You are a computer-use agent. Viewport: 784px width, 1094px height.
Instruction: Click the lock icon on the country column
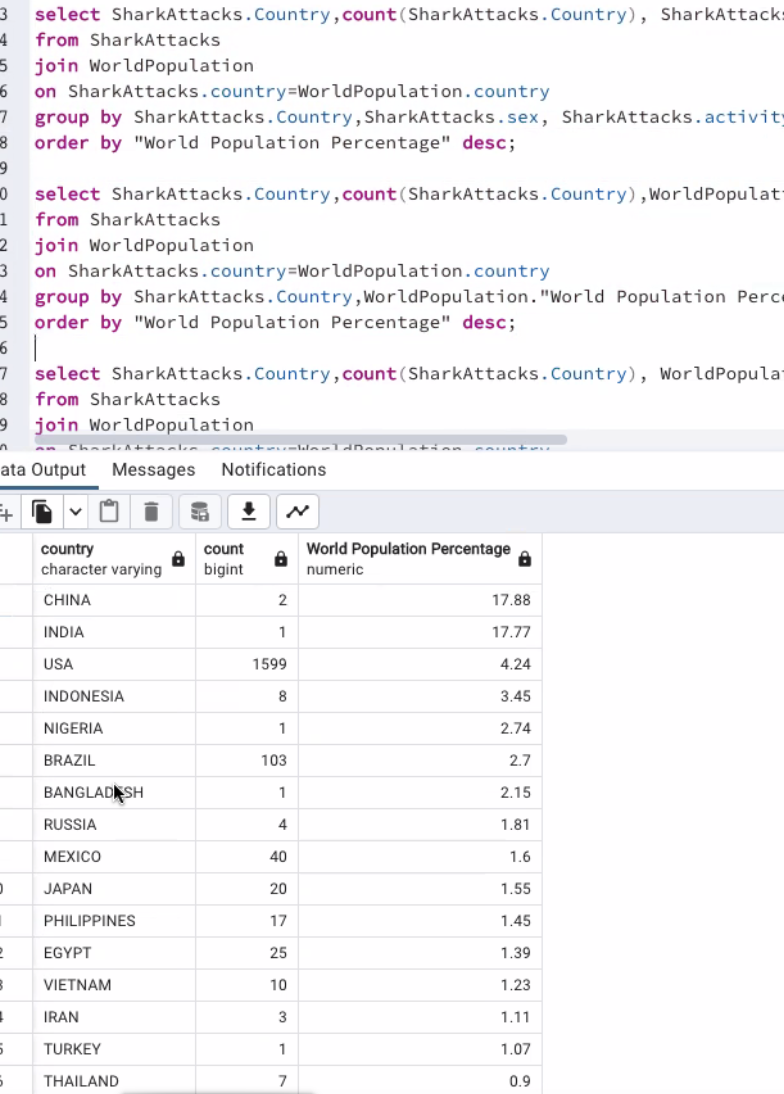(x=177, y=560)
